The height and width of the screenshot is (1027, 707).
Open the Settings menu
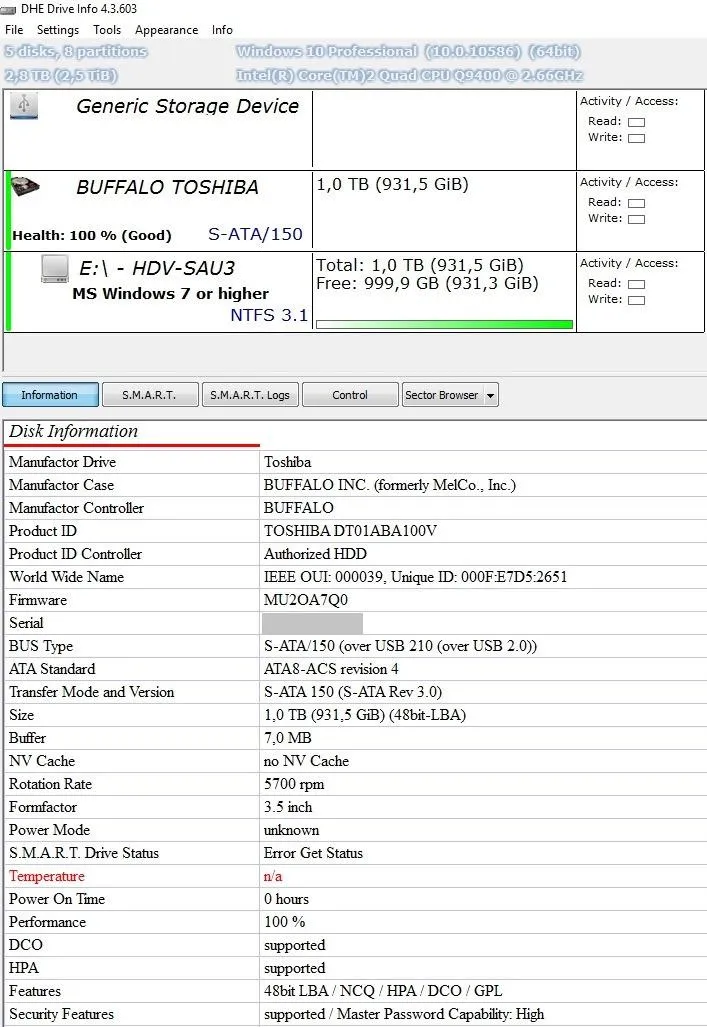[x=58, y=29]
